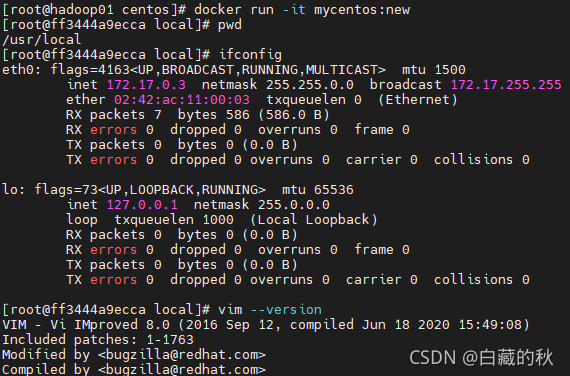Click the 'RX packets 7' text
Image resolution: width=570 pixels, height=376 pixels.
[114, 115]
